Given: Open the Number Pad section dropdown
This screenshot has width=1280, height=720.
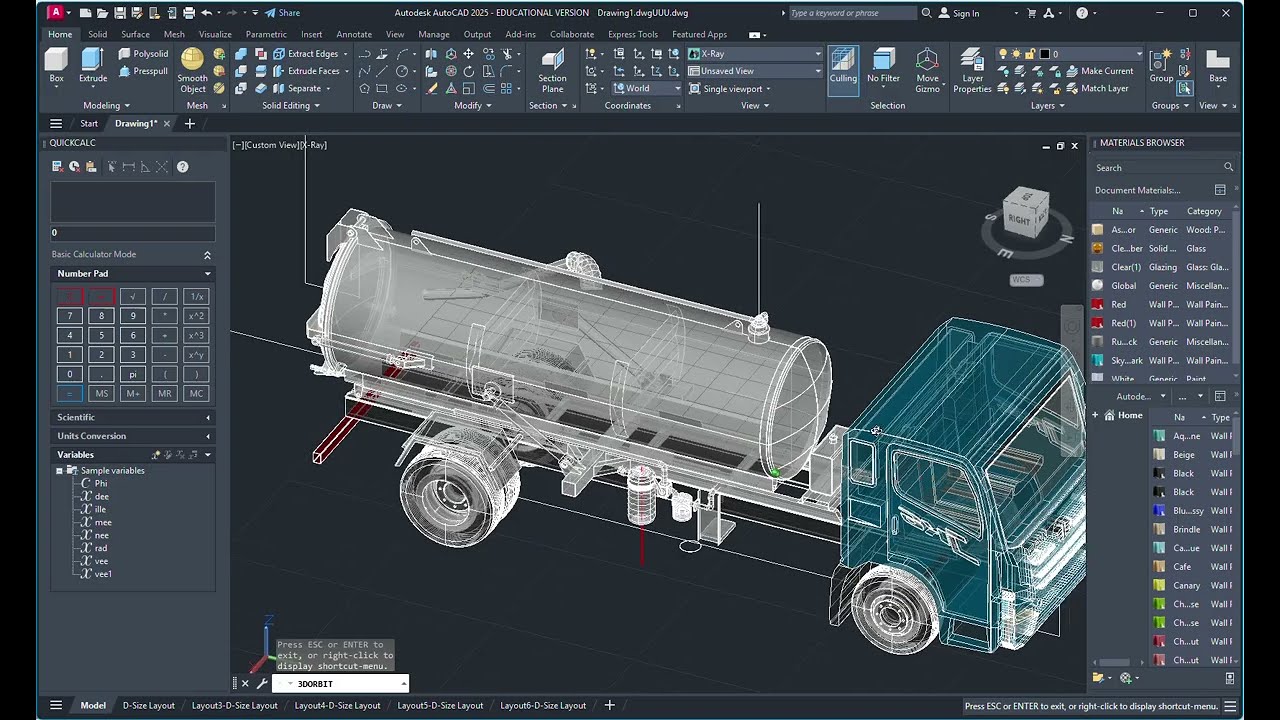Looking at the screenshot, I should [x=208, y=274].
